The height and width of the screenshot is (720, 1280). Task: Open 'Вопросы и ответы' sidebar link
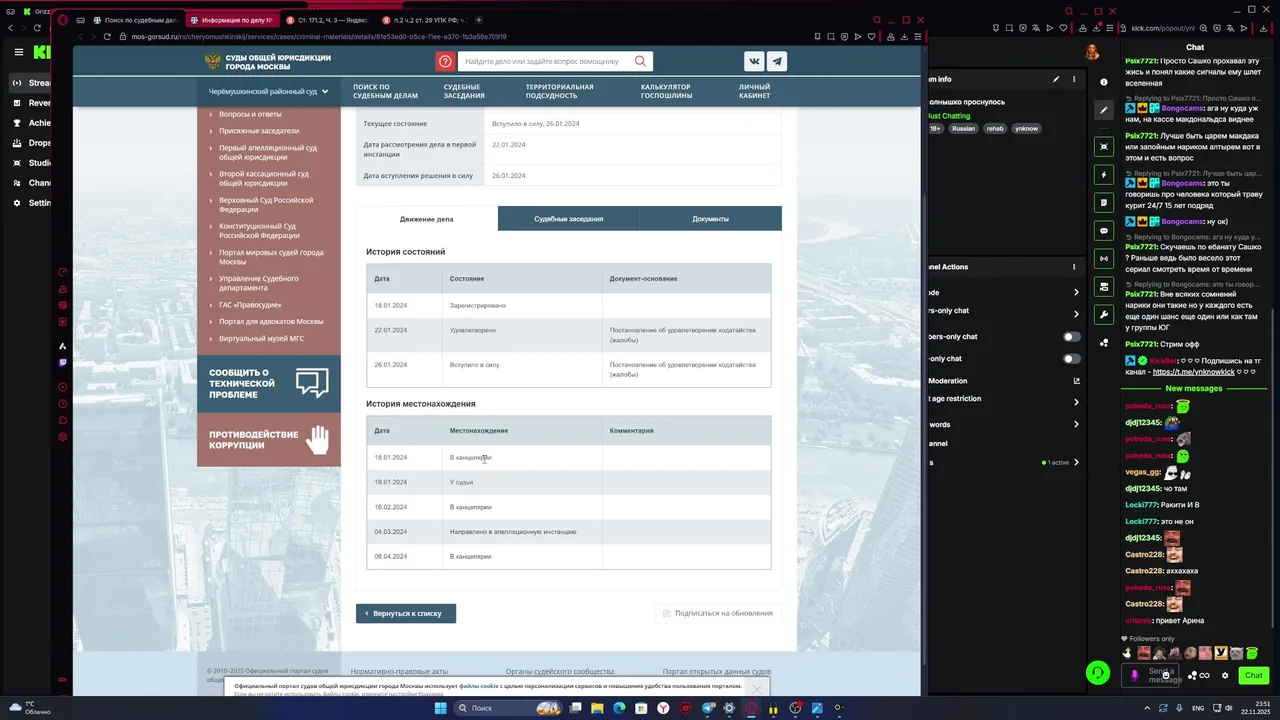point(250,114)
